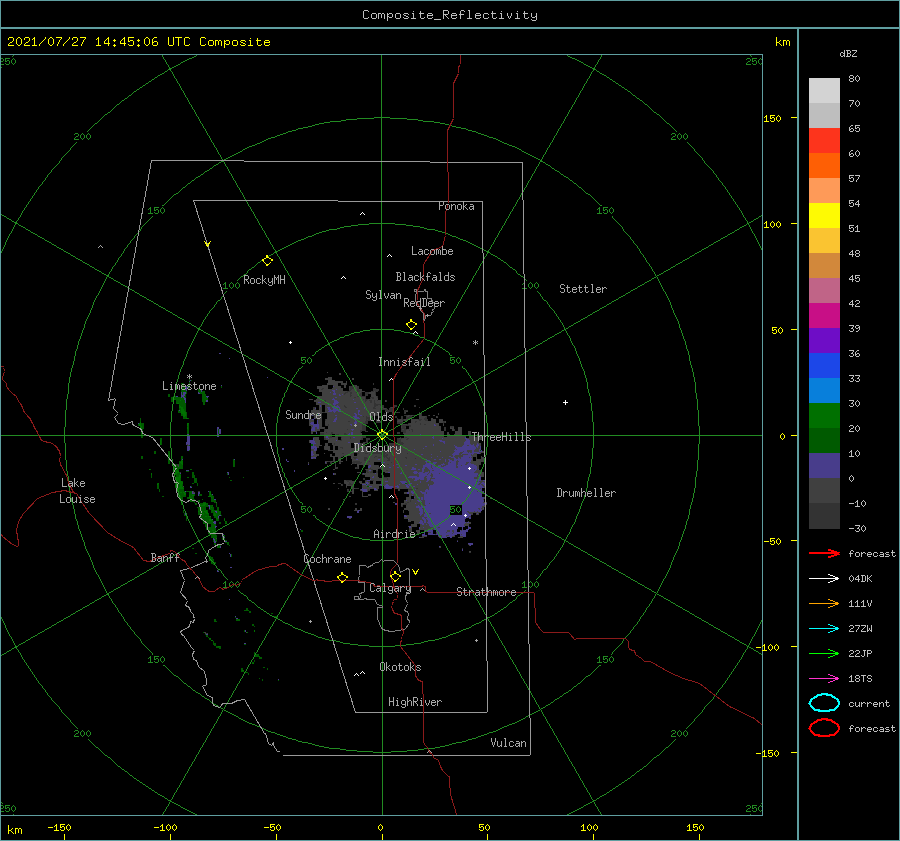Click the green 22JP arrow in legend
Image resolution: width=900 pixels, height=841 pixels.
click(824, 653)
